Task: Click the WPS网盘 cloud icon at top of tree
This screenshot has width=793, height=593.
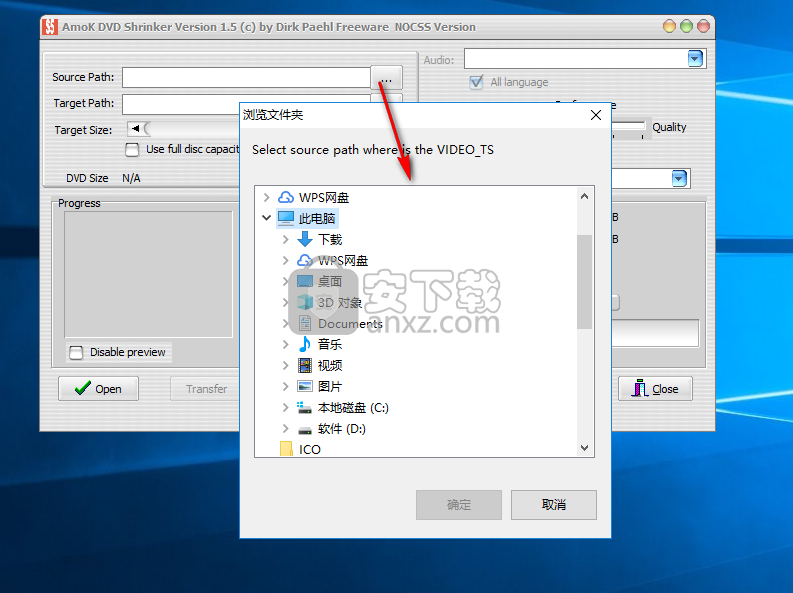Action: [286, 197]
